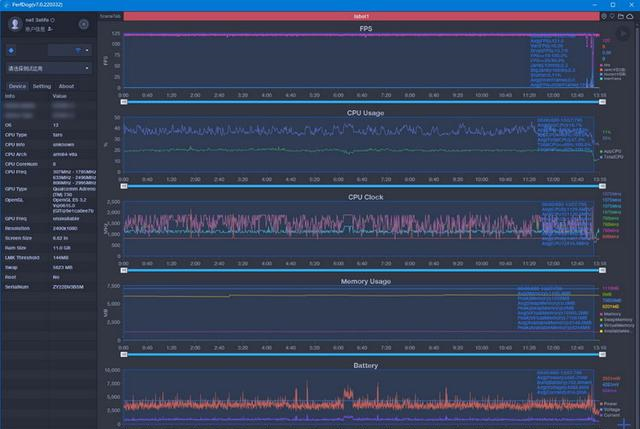
Task: Click the Swap row in device info
Action: coord(49,267)
